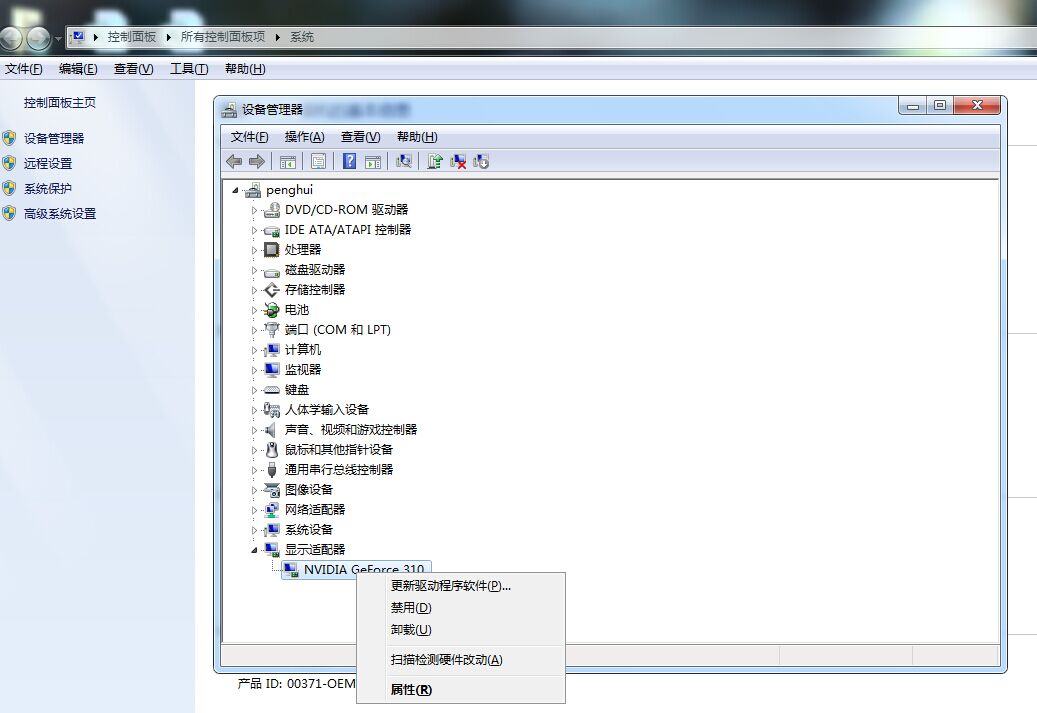Open Device Manager's 查看(V) menu
This screenshot has height=713, width=1037.
pos(360,137)
